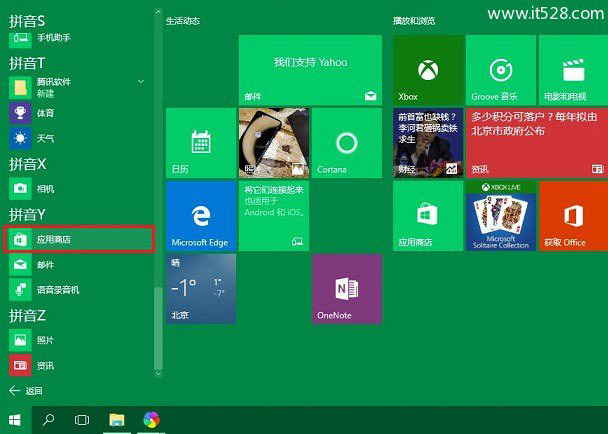Launch the OneNote tile
608x434 pixels.
click(347, 289)
